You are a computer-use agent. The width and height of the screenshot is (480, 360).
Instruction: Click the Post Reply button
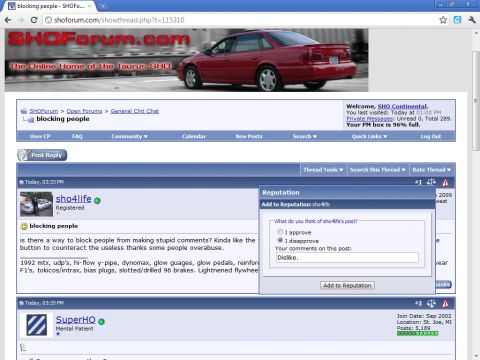[x=42, y=155]
